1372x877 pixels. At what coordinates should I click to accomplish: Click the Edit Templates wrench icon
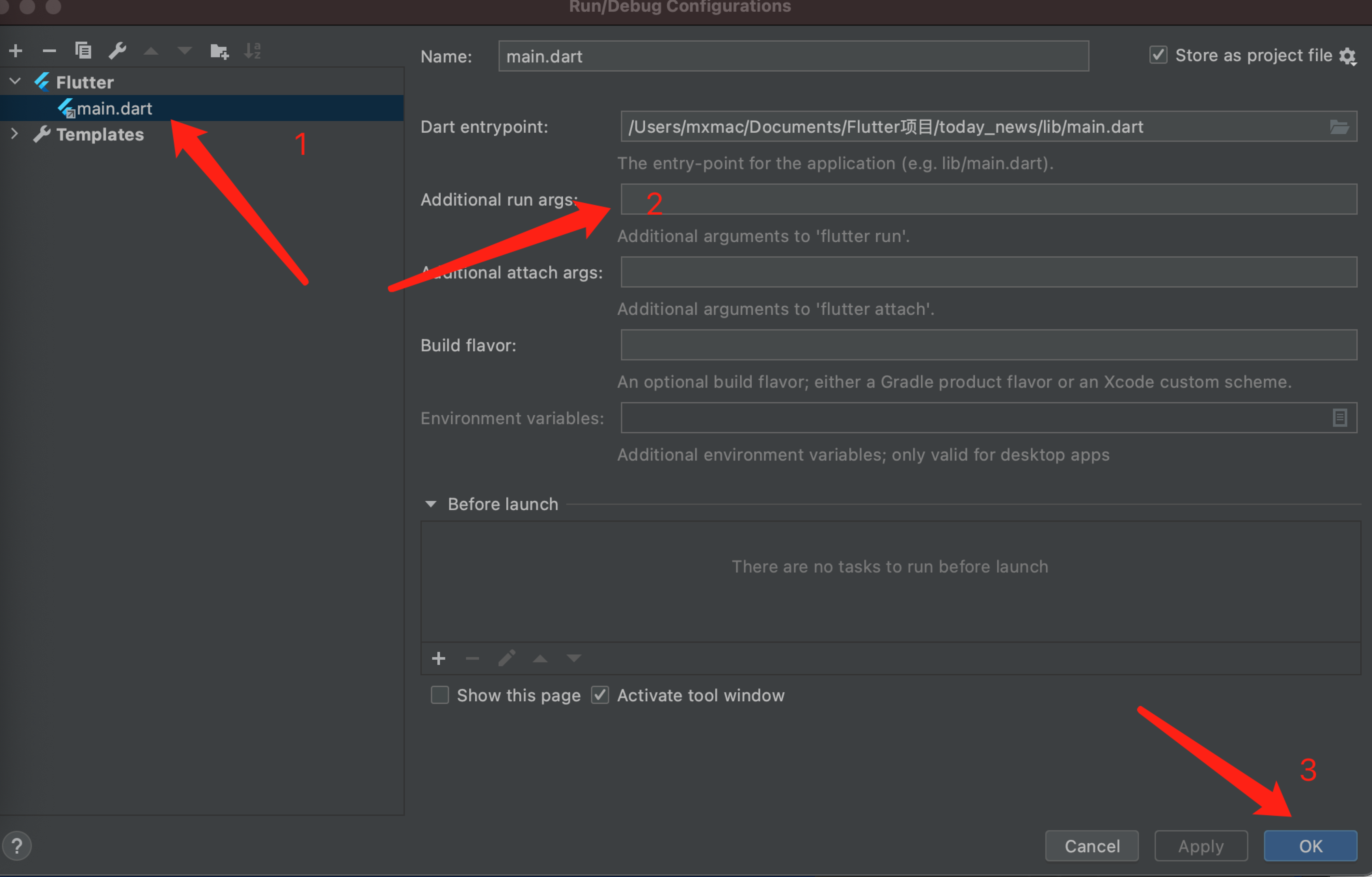117,51
